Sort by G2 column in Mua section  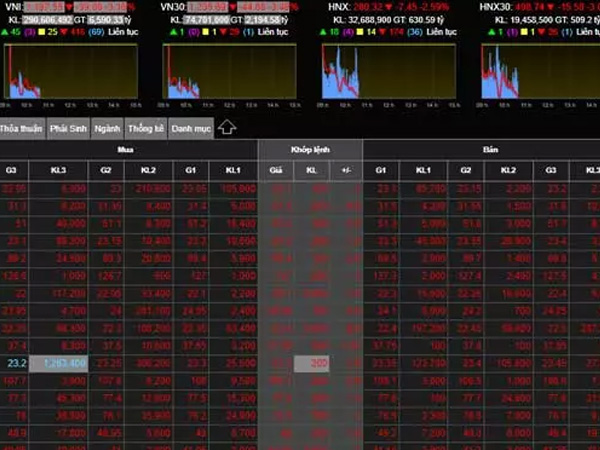(106, 170)
